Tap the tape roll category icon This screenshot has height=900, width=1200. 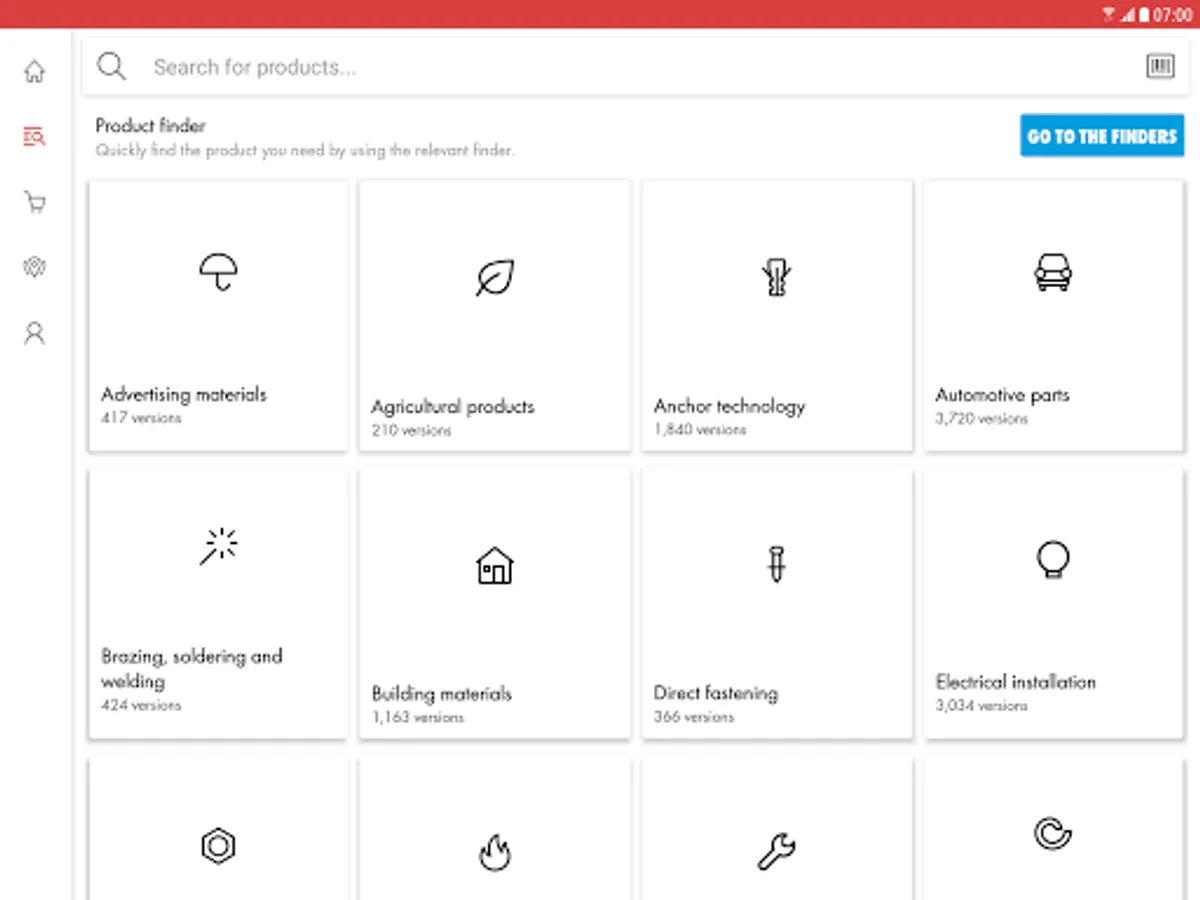[x=1053, y=833]
